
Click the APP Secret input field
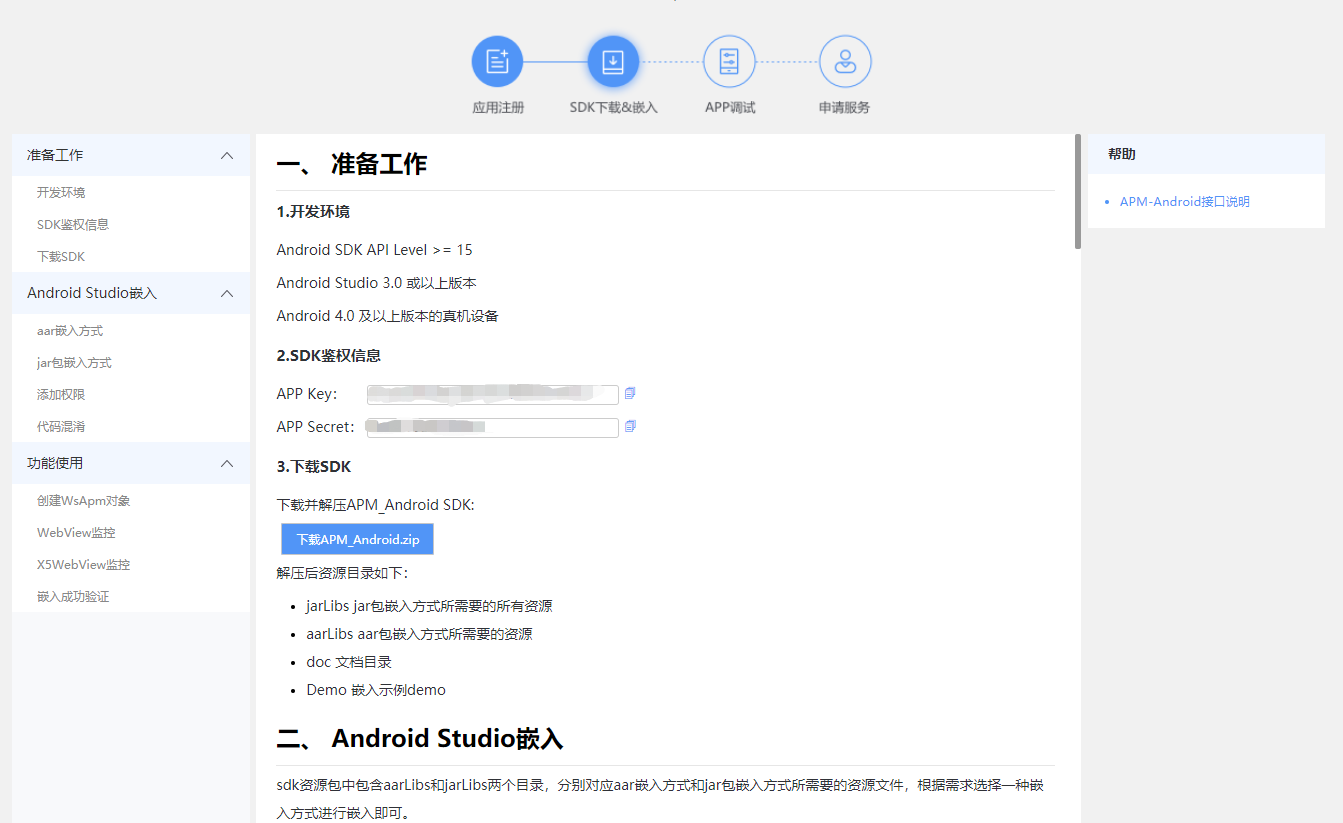click(x=492, y=427)
